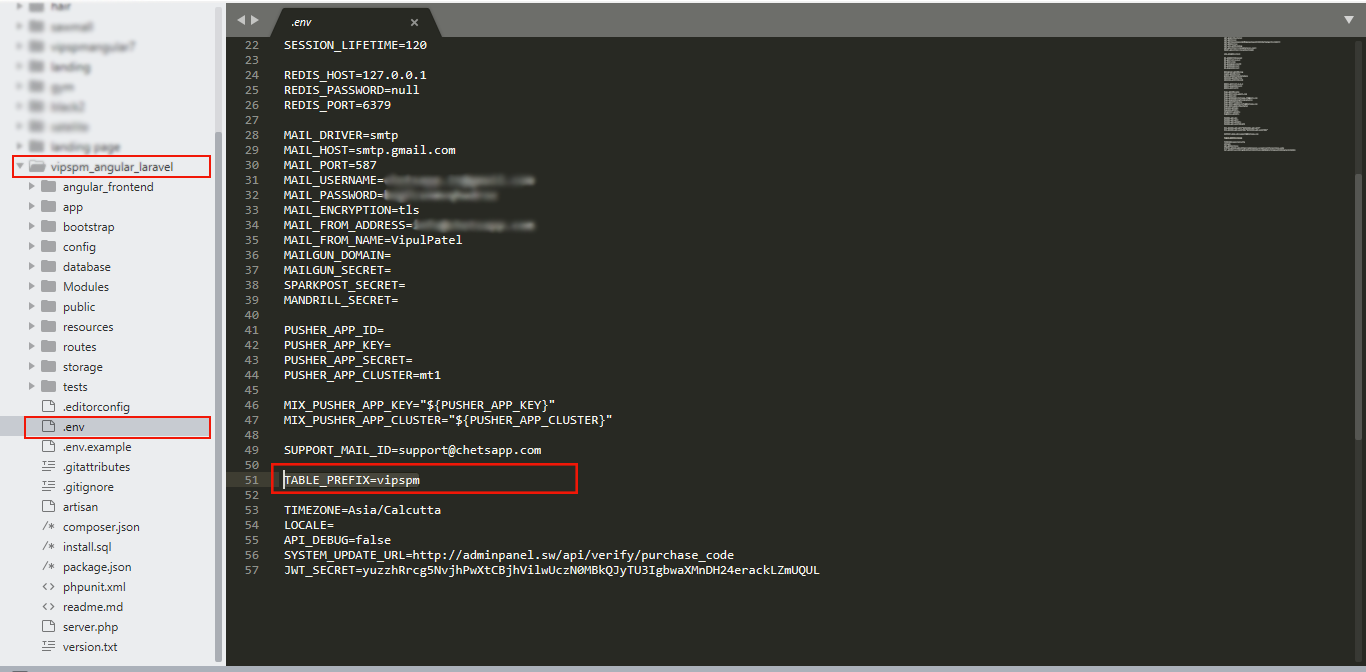Open the server.php file
The image size is (1366, 672).
click(x=90, y=627)
